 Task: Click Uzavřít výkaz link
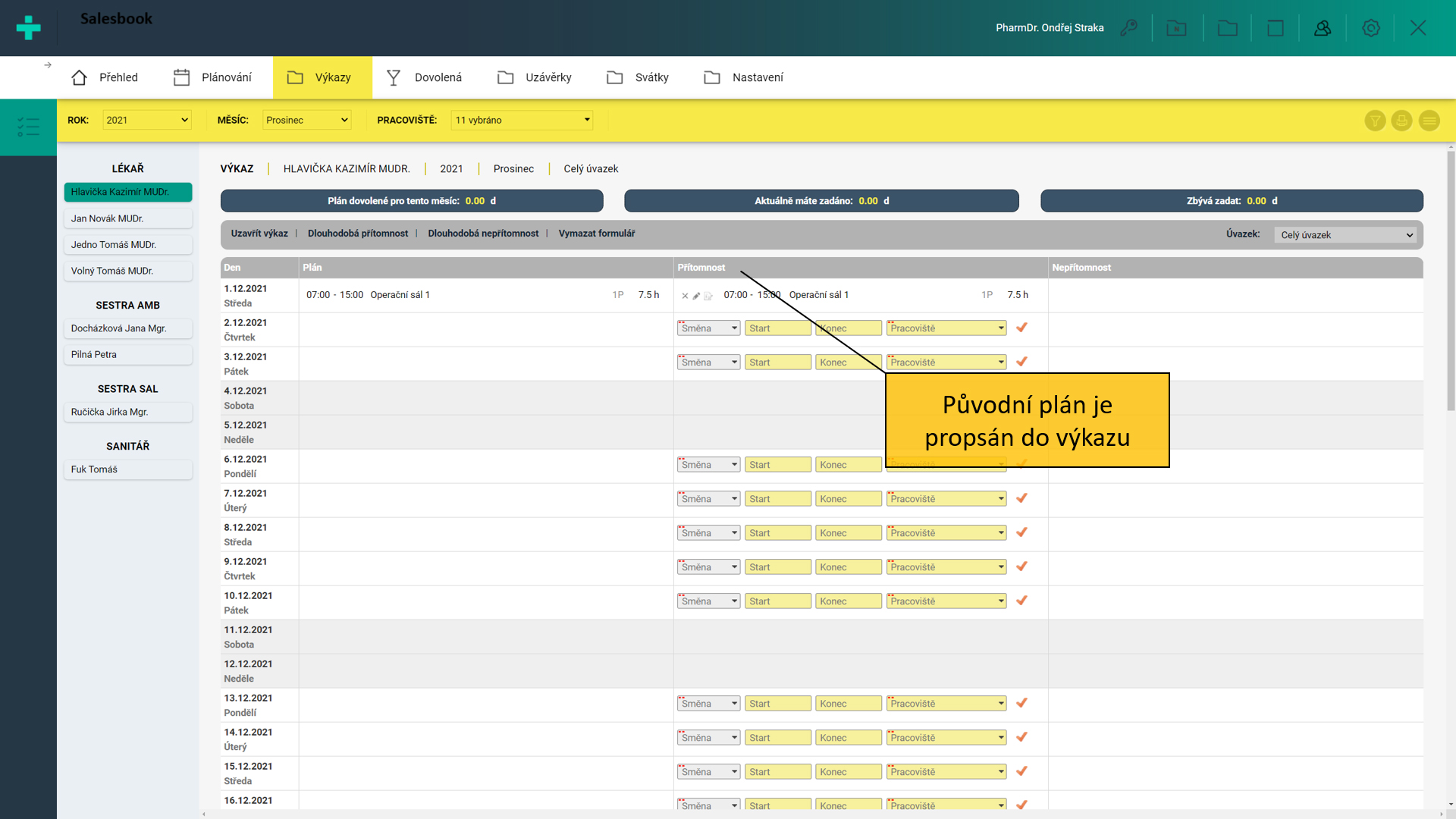pyautogui.click(x=259, y=234)
